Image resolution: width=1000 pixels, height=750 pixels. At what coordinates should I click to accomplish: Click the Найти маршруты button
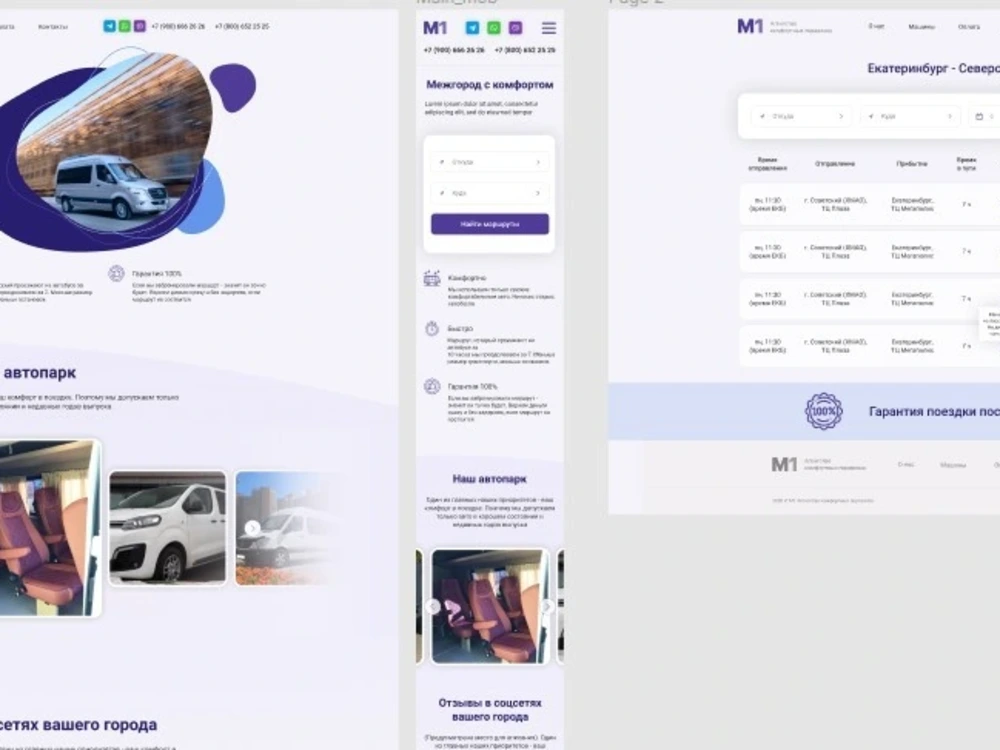[490, 224]
